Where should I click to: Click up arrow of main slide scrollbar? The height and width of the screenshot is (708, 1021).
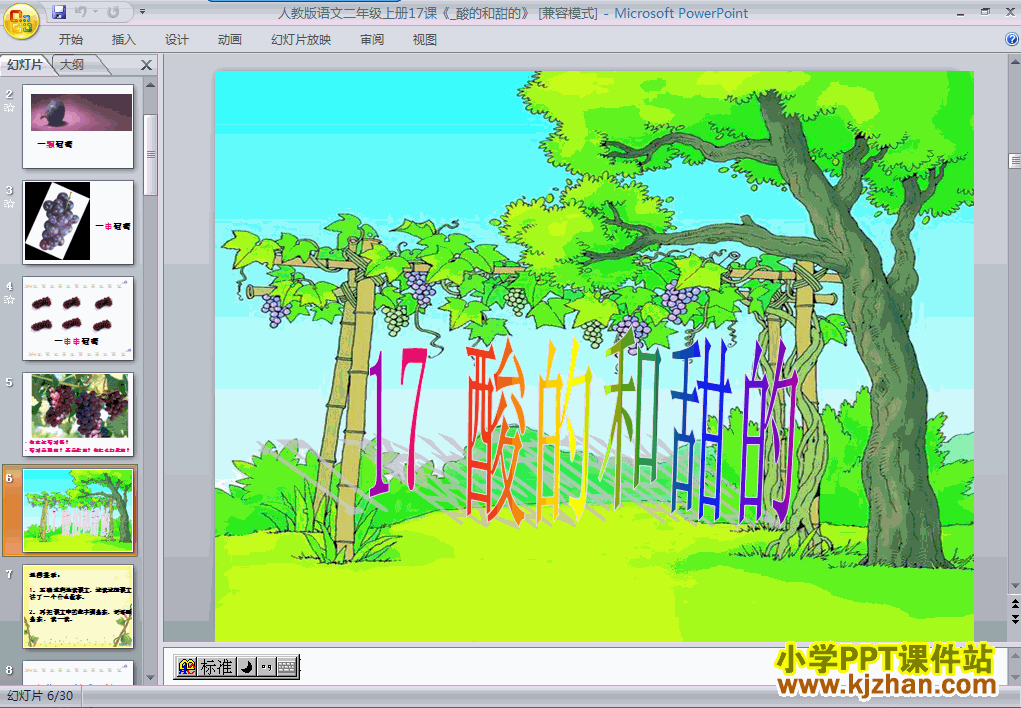(x=1014, y=63)
